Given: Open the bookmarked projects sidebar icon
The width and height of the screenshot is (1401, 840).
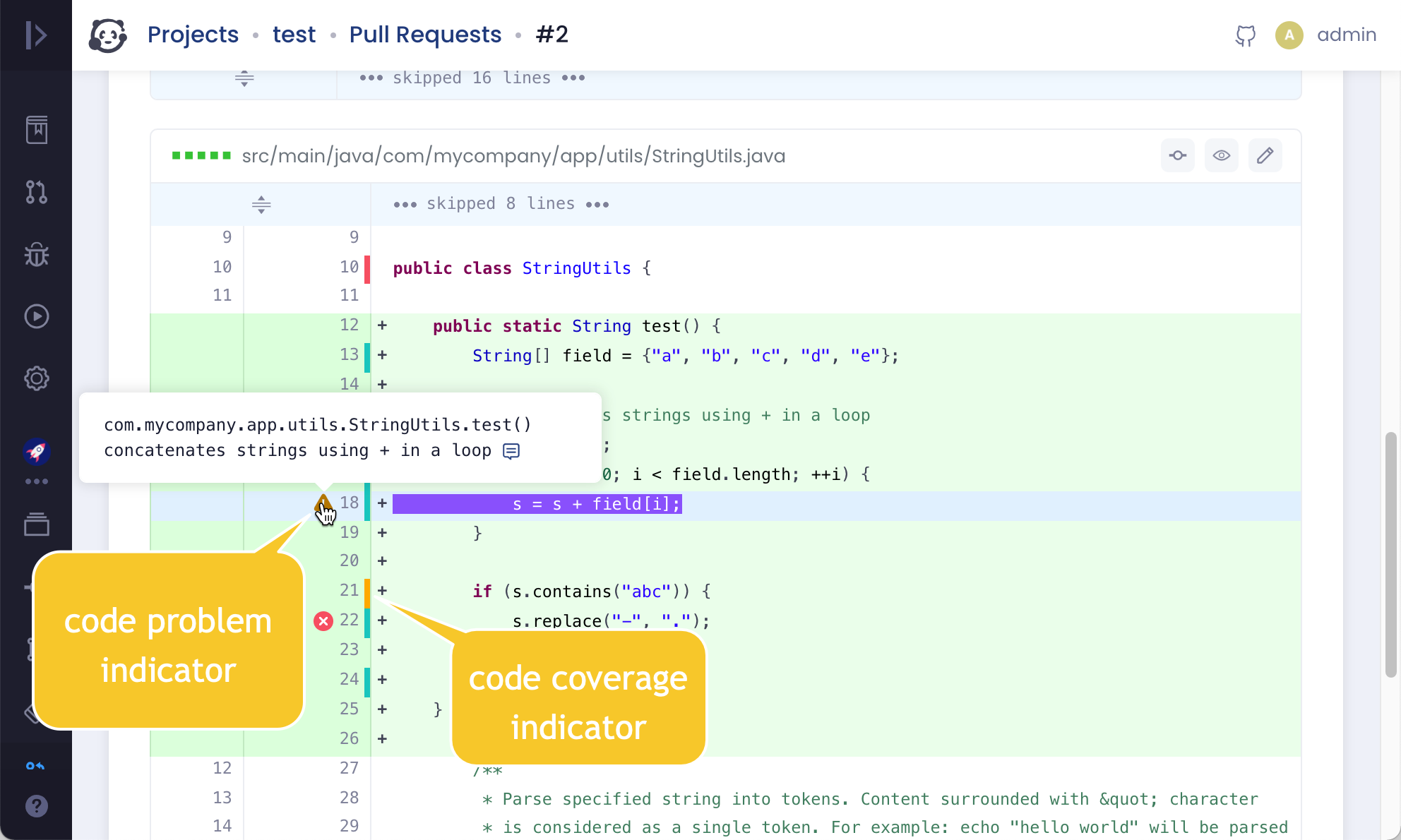Looking at the screenshot, I should click(x=37, y=130).
